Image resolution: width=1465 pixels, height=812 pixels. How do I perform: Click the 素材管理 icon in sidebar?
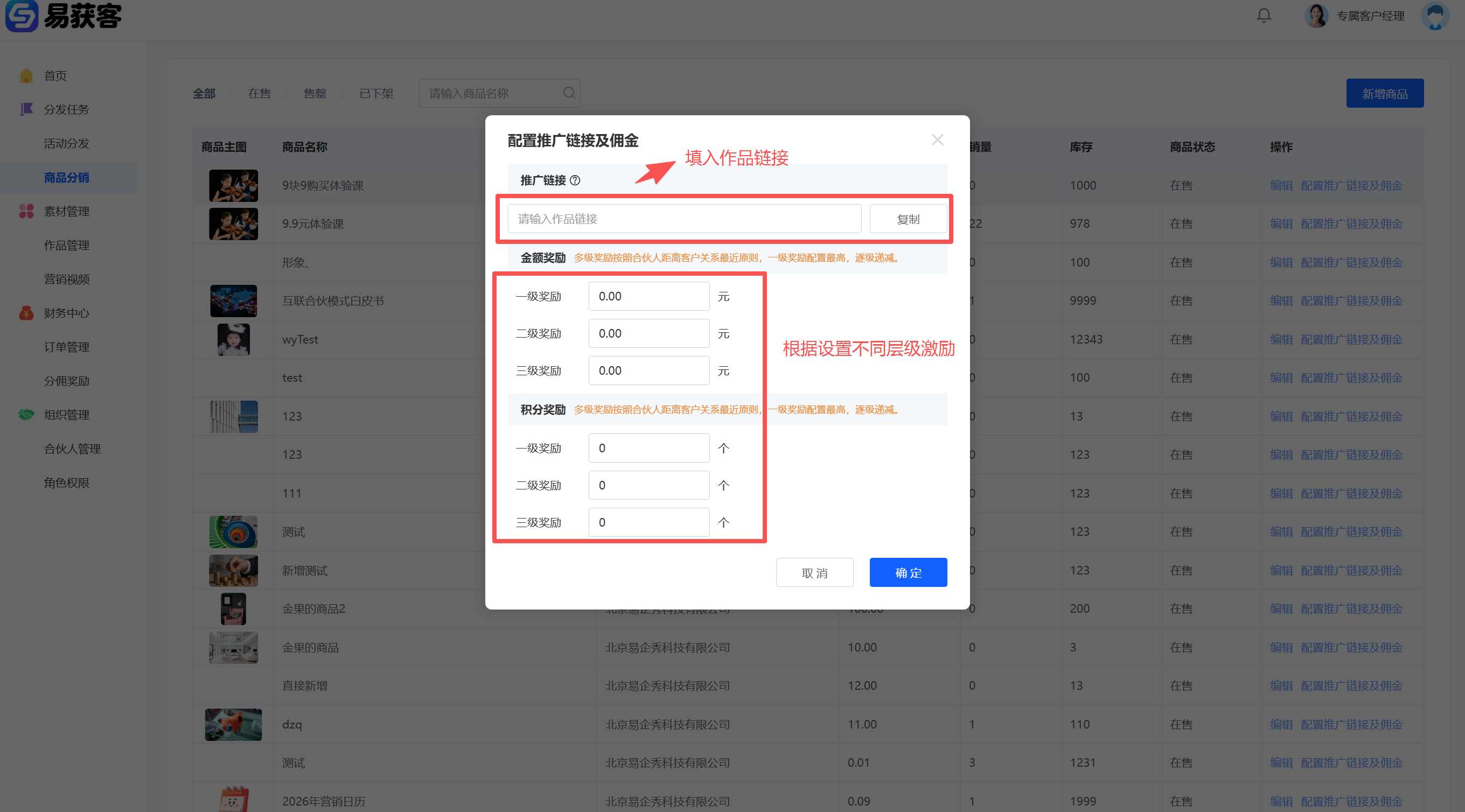pos(26,211)
